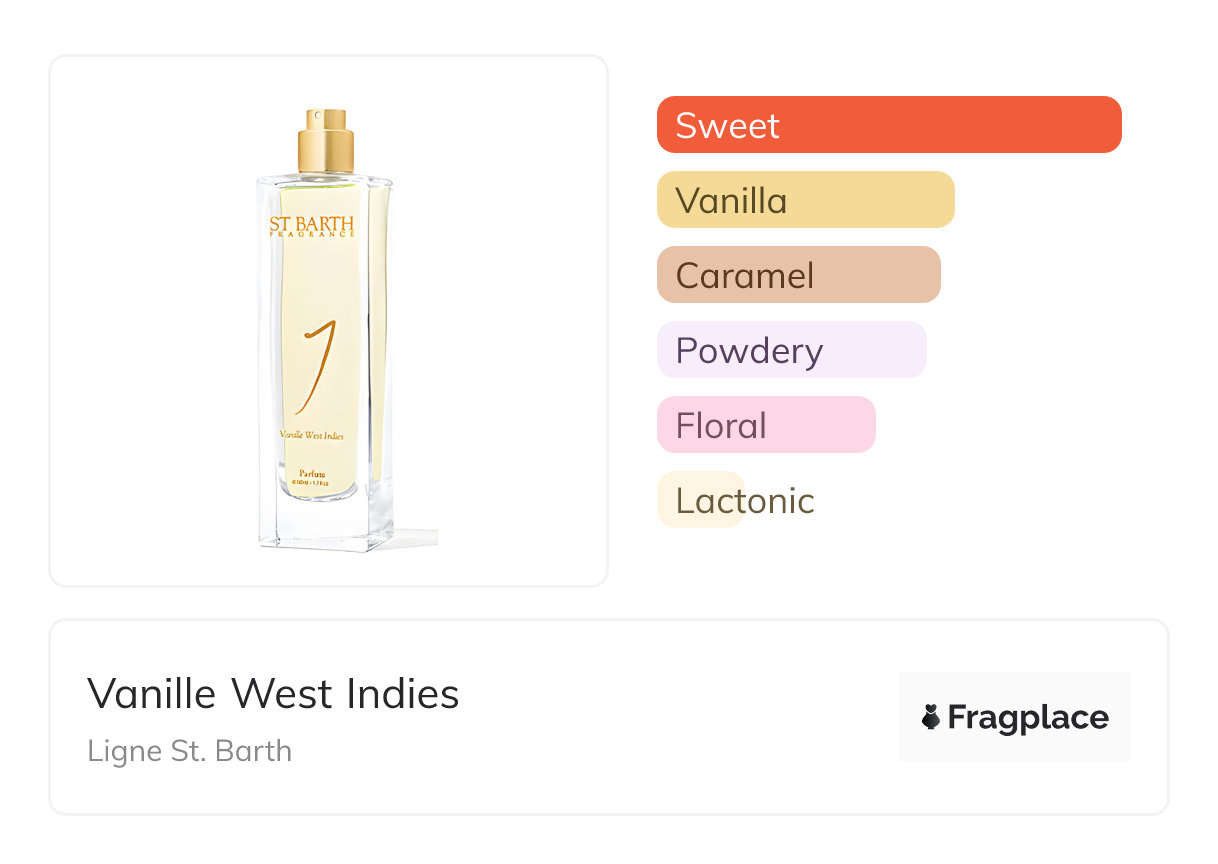Image resolution: width=1218 pixels, height=864 pixels.
Task: Pick the Powdery accord bar
Action: pyautogui.click(x=791, y=350)
